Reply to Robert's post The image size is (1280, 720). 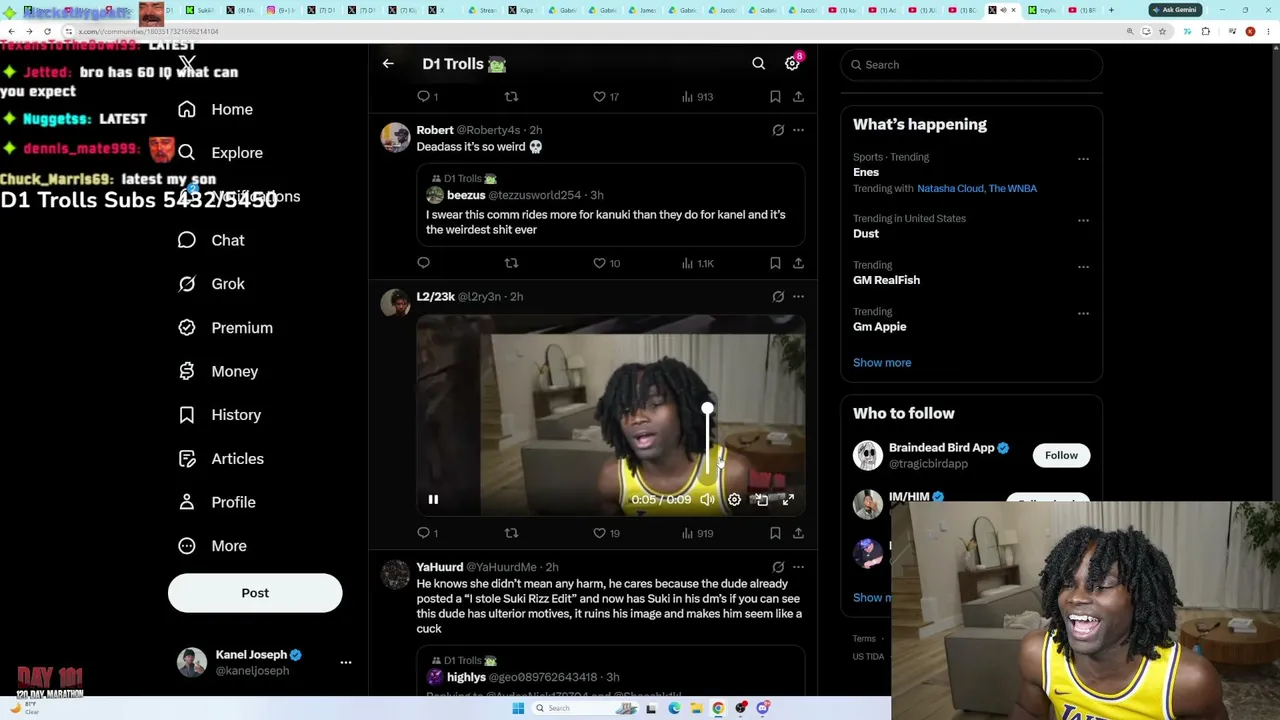pyautogui.click(x=423, y=263)
